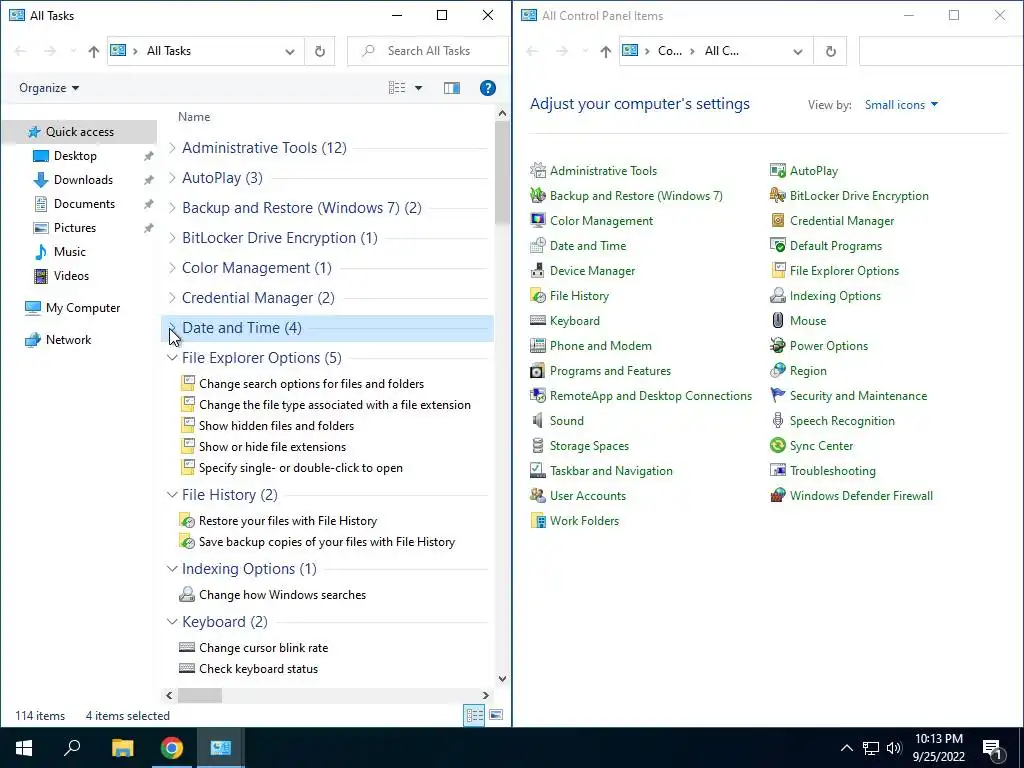
Task: Click the Storage Spaces icon
Action: click(537, 445)
